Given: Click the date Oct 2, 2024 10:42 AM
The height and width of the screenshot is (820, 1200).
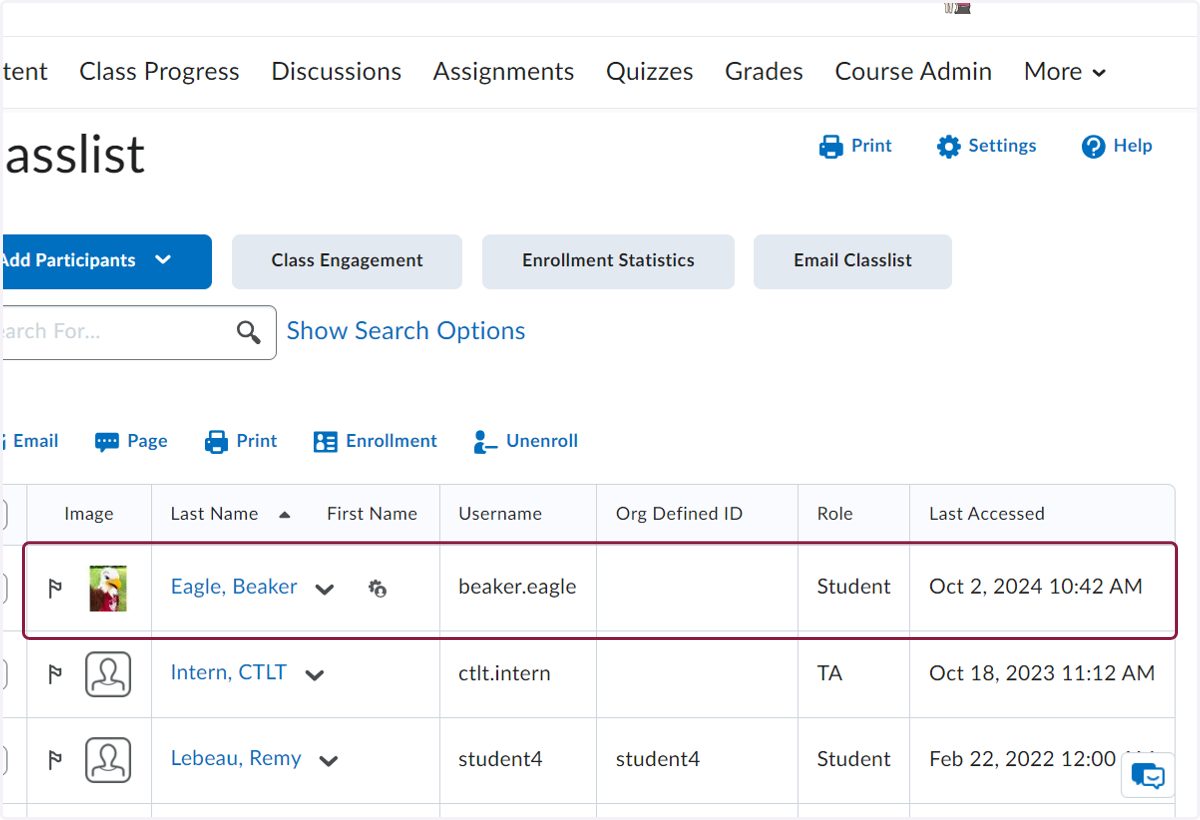Looking at the screenshot, I should click(x=1036, y=587).
